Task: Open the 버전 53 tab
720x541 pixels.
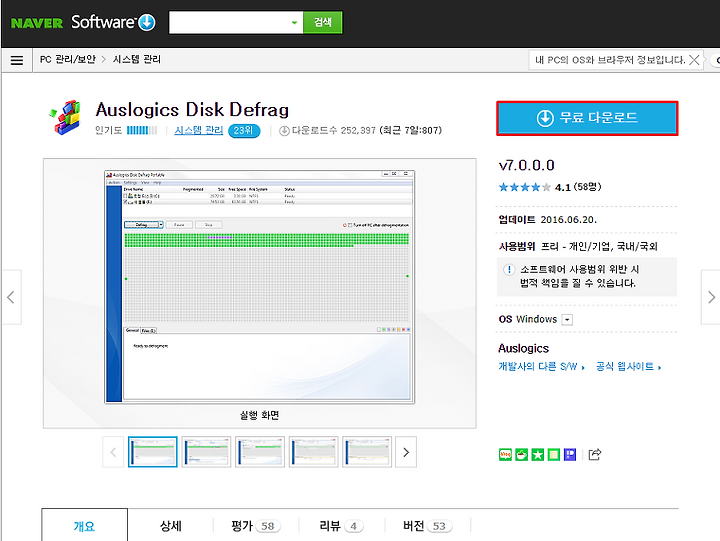Action: (427, 525)
